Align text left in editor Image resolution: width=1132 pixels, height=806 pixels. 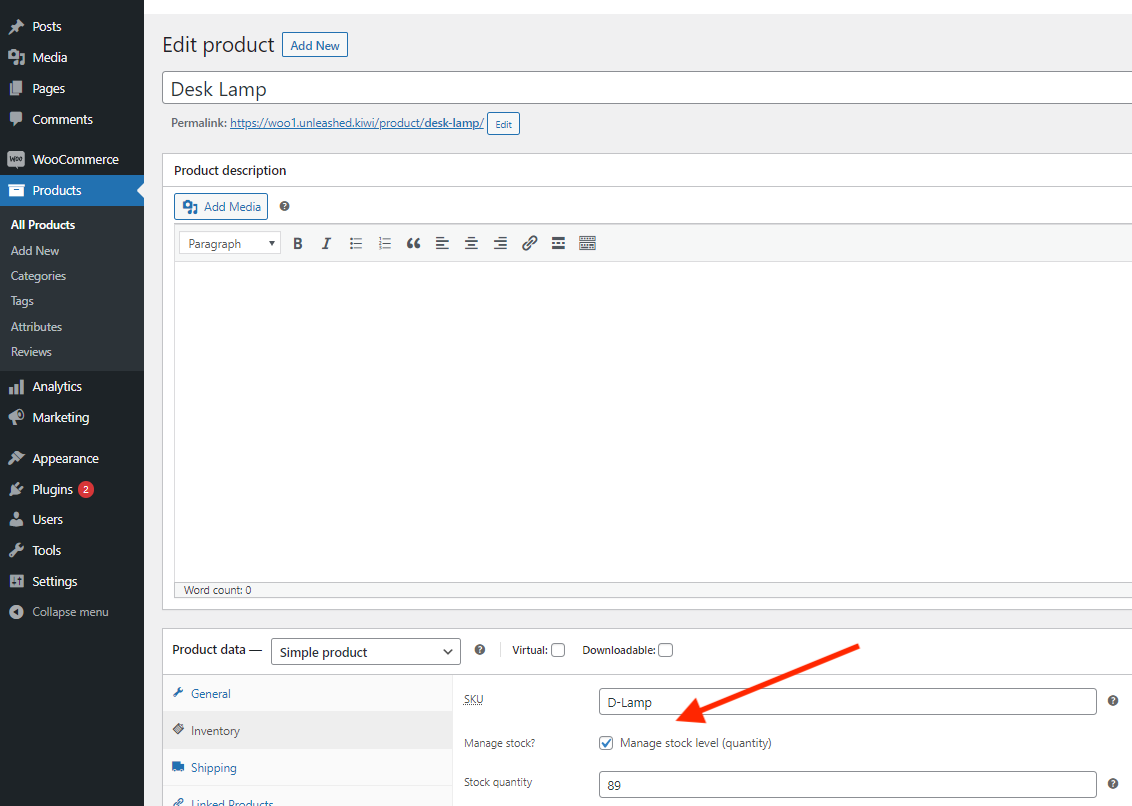(443, 243)
